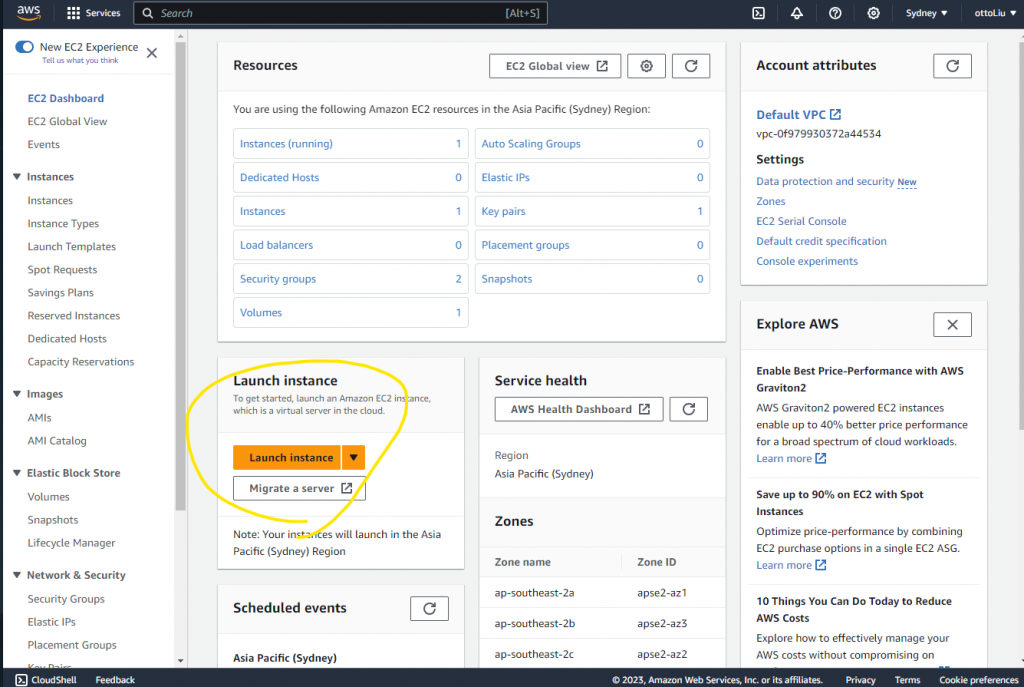Open Default credit specification link
Image resolution: width=1024 pixels, height=687 pixels.
tap(822, 242)
